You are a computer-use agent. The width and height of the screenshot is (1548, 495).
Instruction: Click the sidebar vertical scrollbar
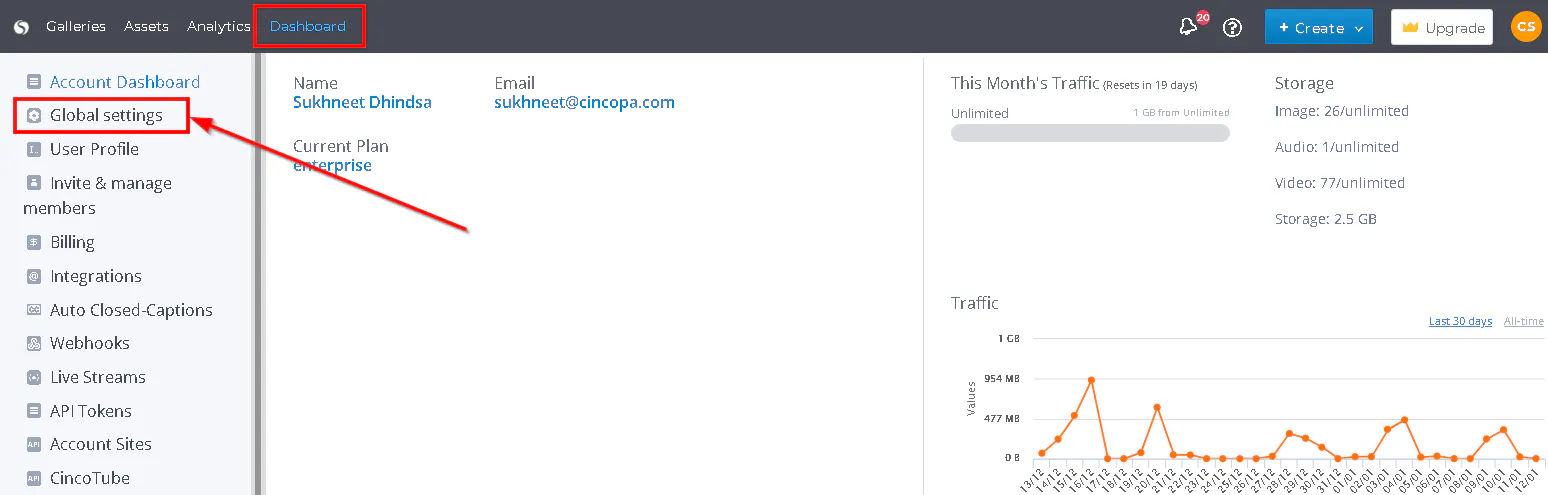pyautogui.click(x=256, y=274)
